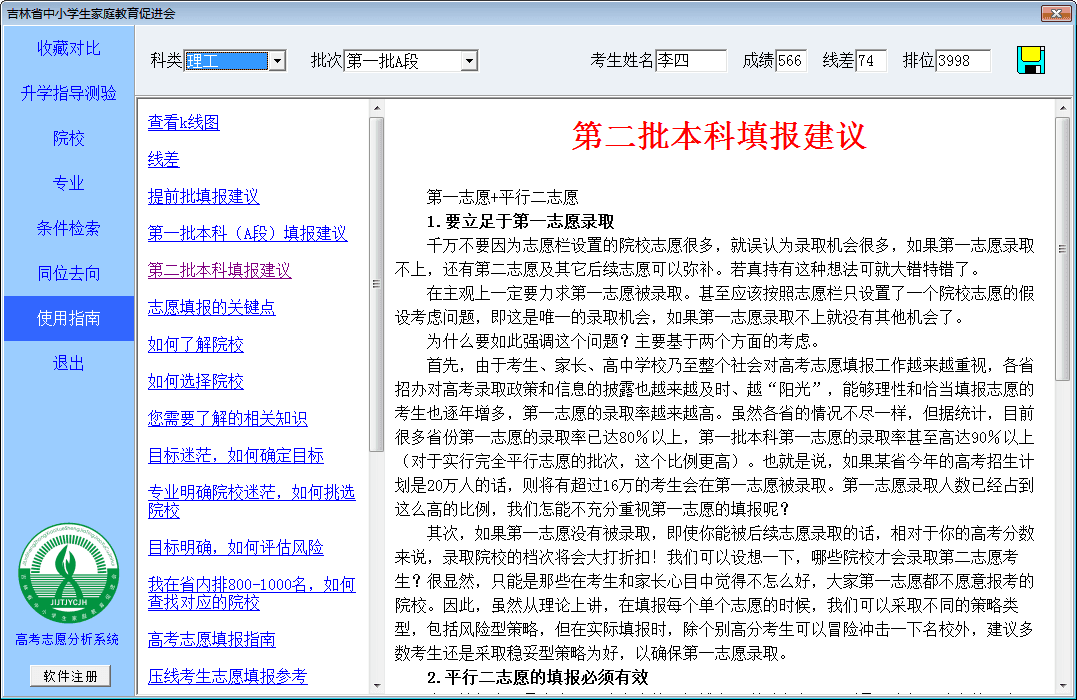This screenshot has height=700, width=1077.
Task: Click the 考生姓名 input field
Action: 690,61
